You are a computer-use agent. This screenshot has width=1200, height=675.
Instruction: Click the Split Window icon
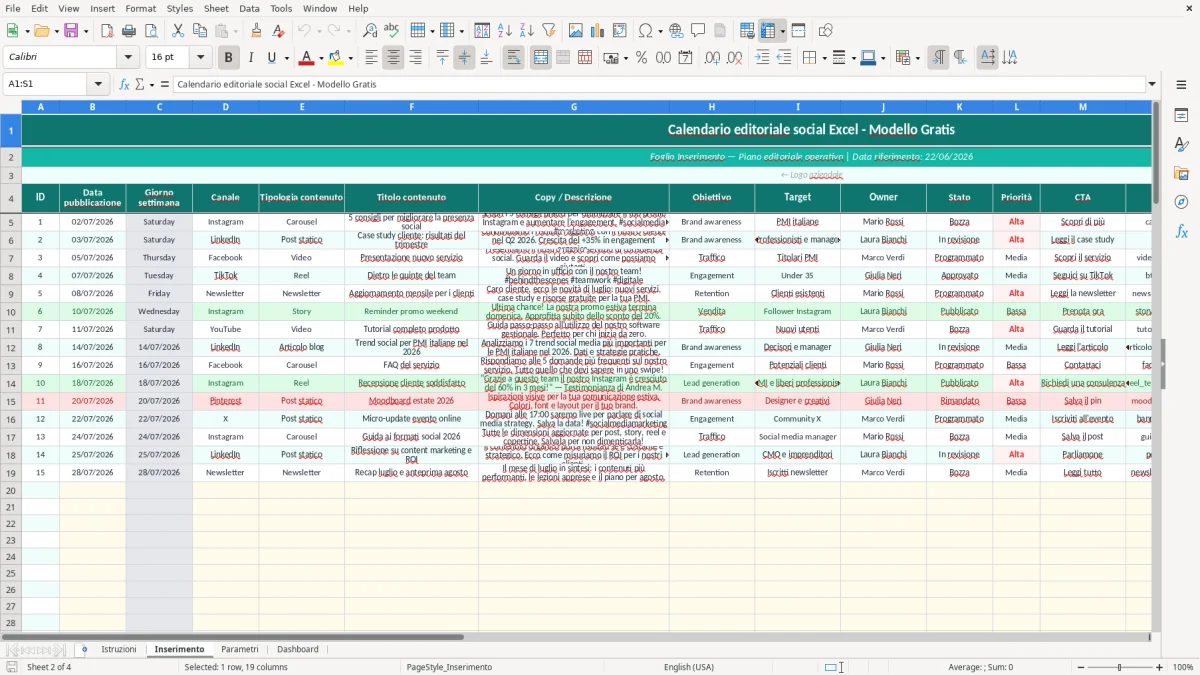(x=799, y=31)
